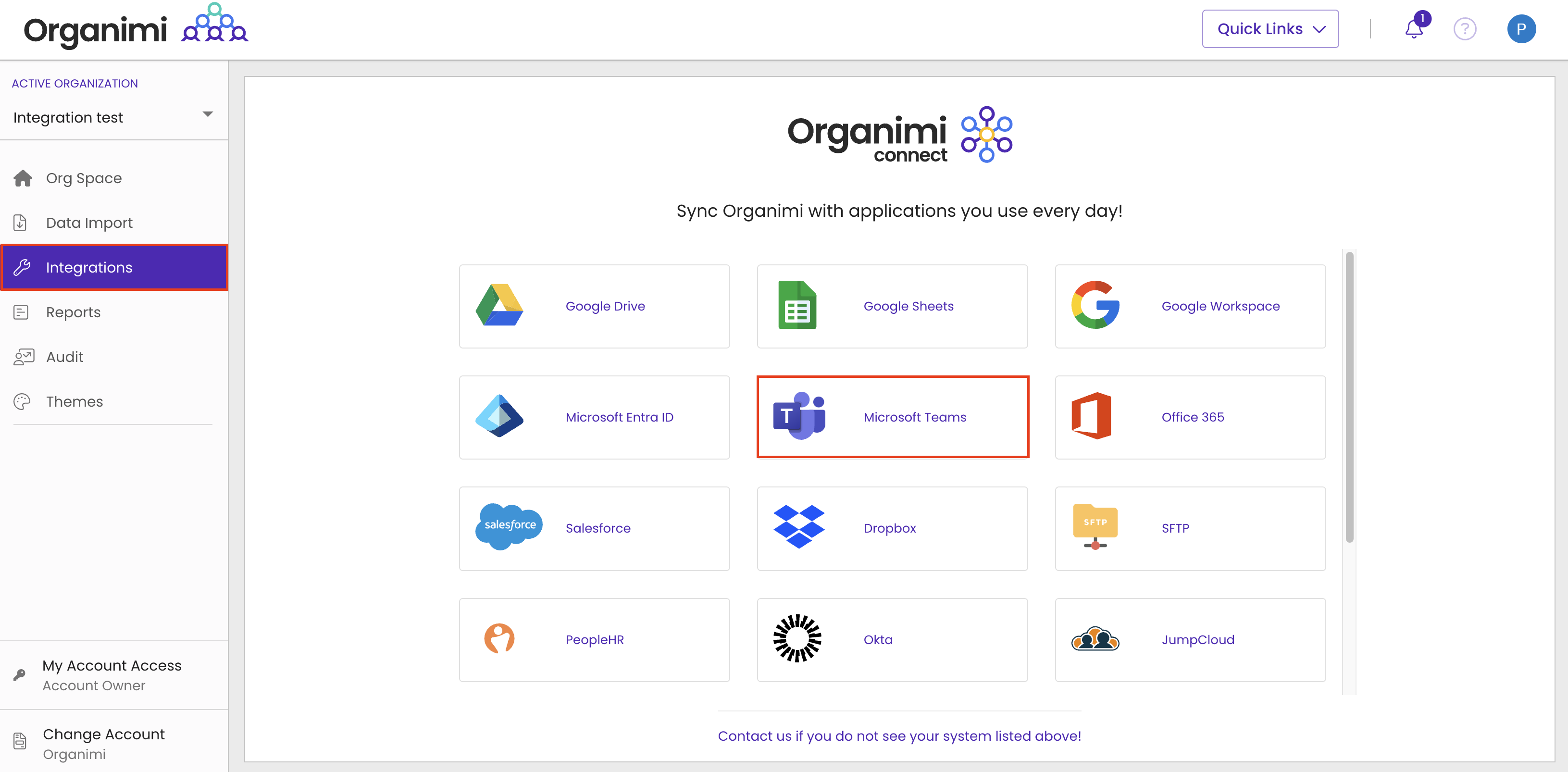Go to Reports in the sidebar
The width and height of the screenshot is (1568, 772).
[73, 312]
